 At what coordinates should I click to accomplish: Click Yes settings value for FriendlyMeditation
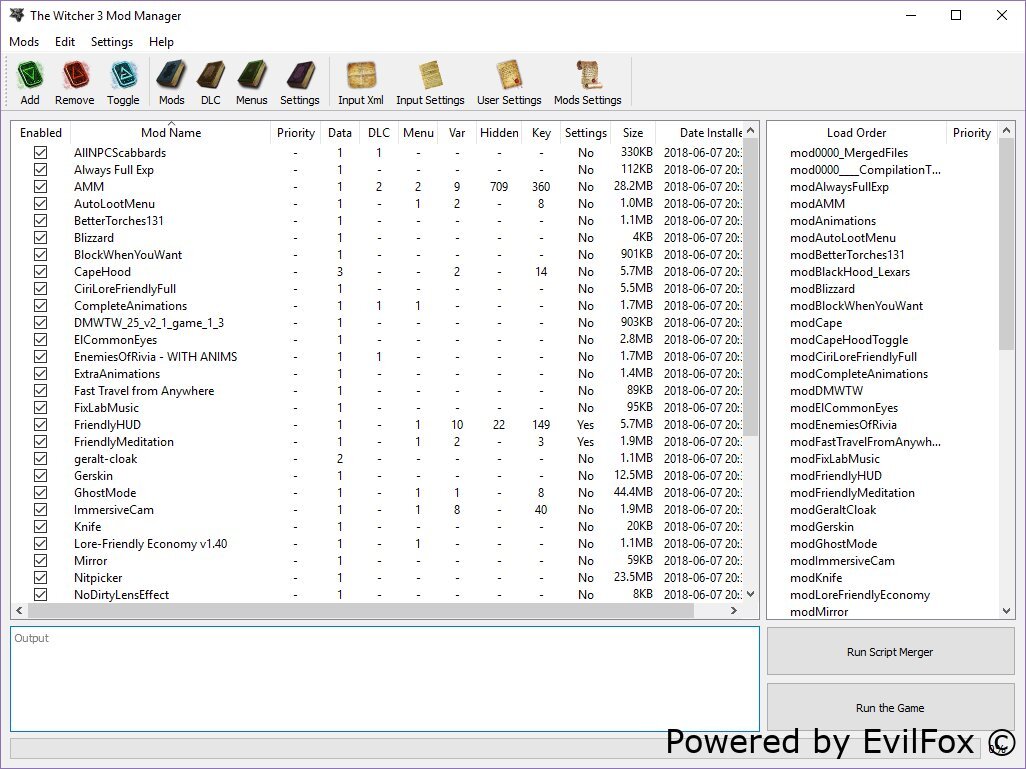click(586, 442)
